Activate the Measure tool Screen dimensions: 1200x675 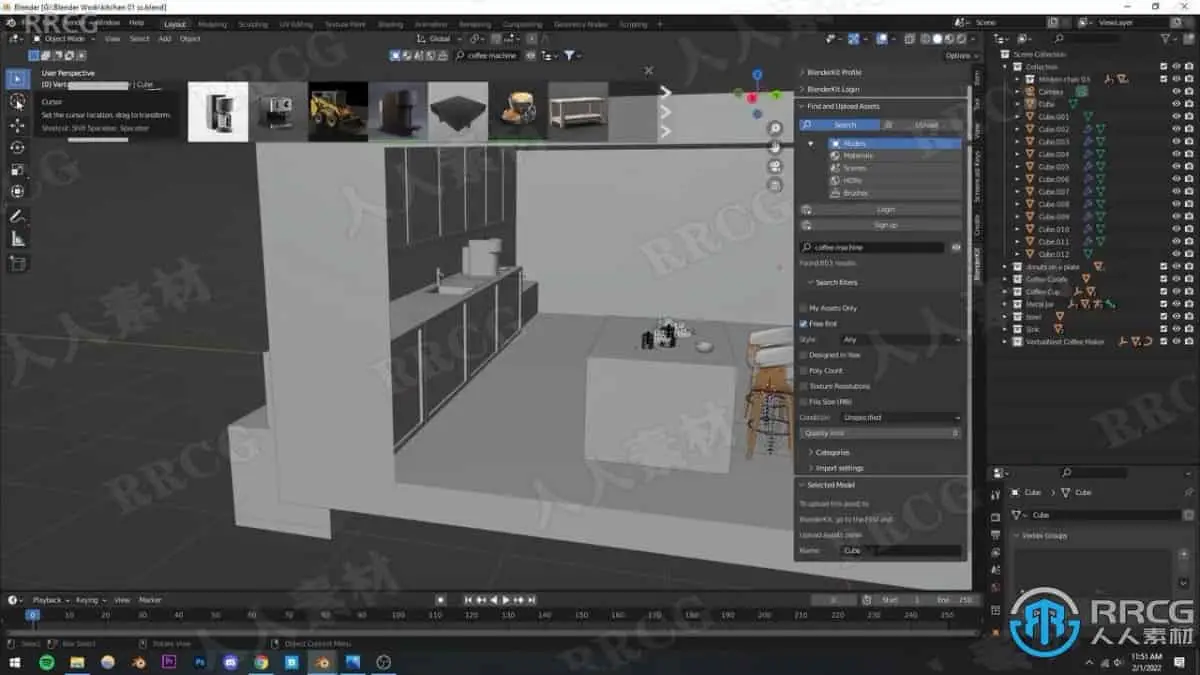16,238
